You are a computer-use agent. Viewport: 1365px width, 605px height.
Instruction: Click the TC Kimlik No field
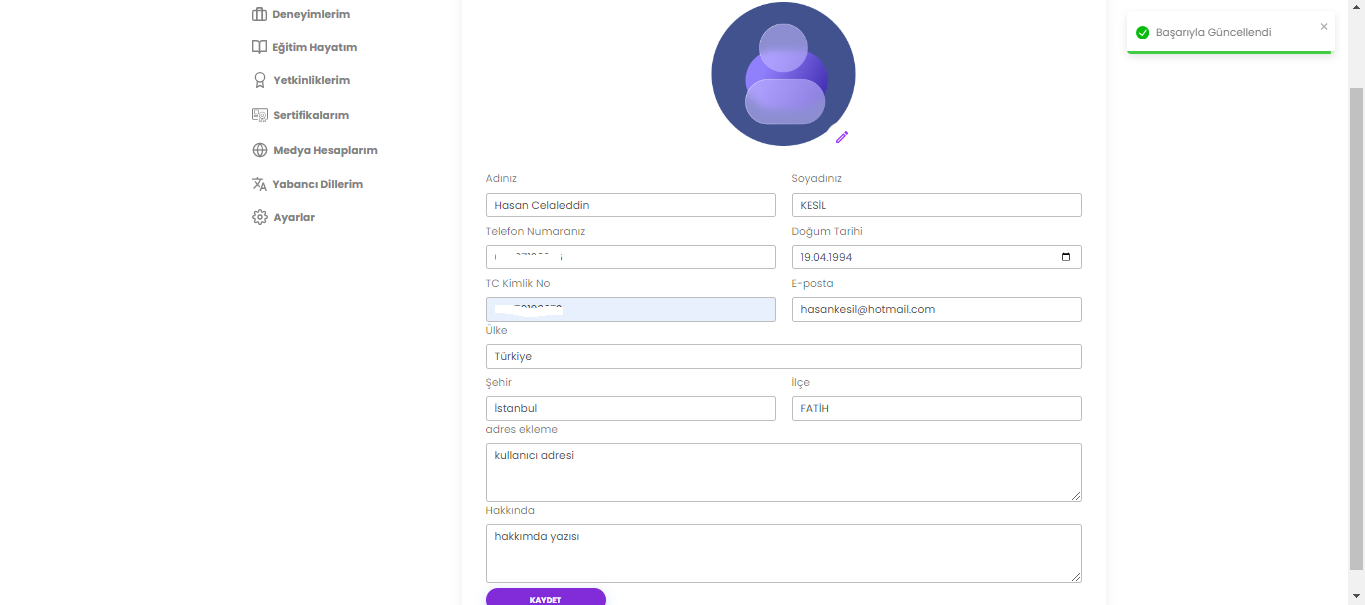pos(631,309)
